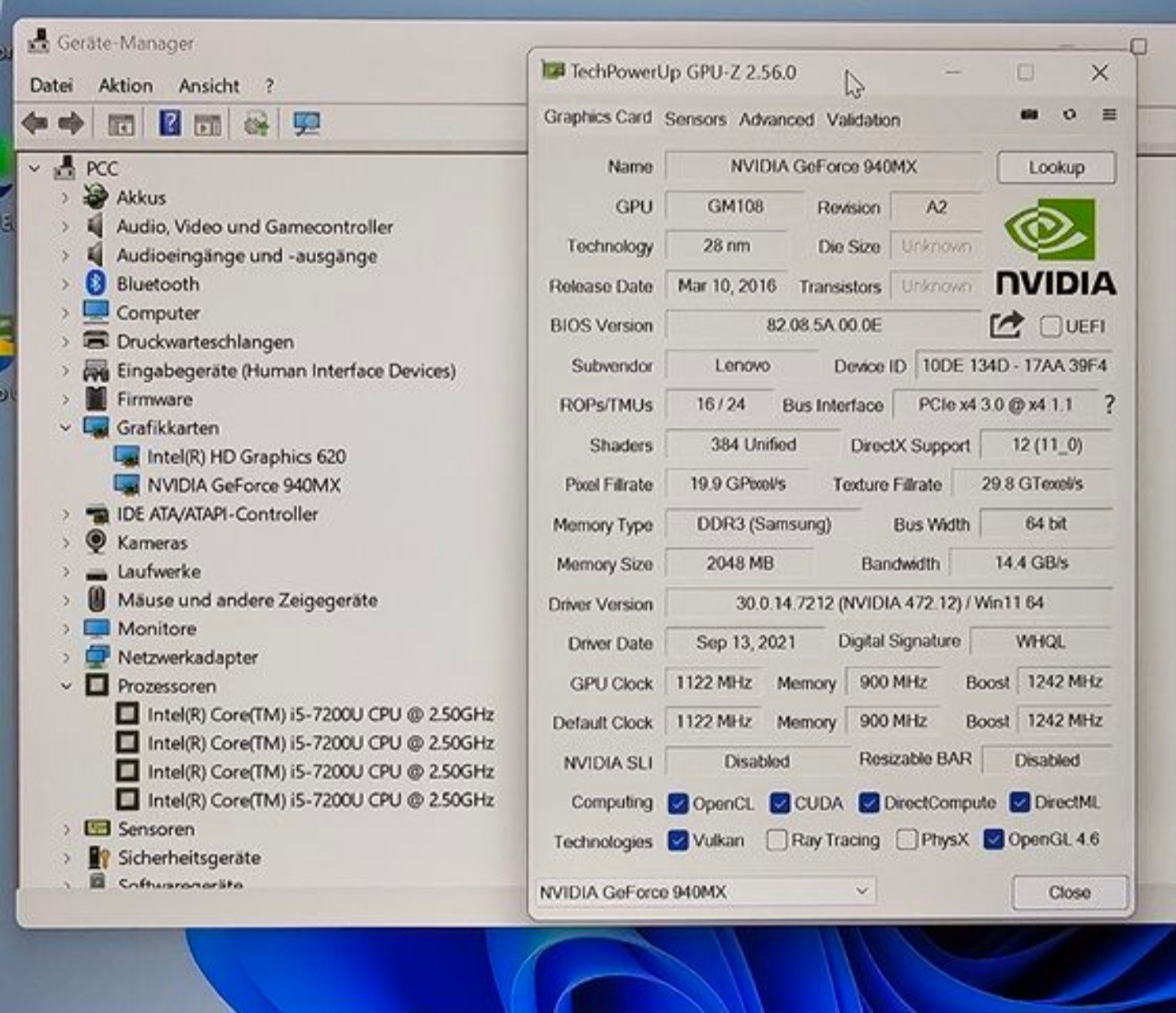Viewport: 1176px width, 1013px height.
Task: Switch to the Sensors tab
Action: [695, 119]
